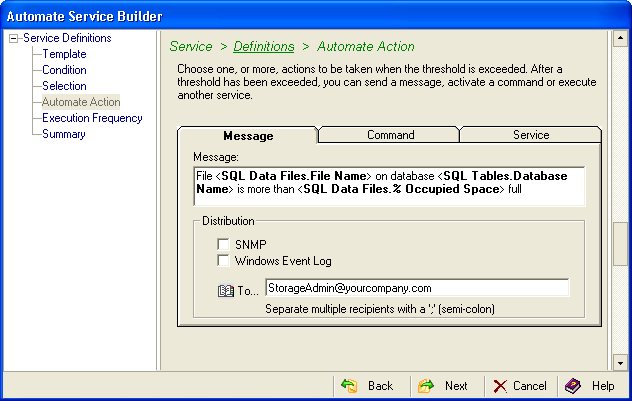Click the Help button label
This screenshot has width=632, height=401.
click(x=603, y=386)
